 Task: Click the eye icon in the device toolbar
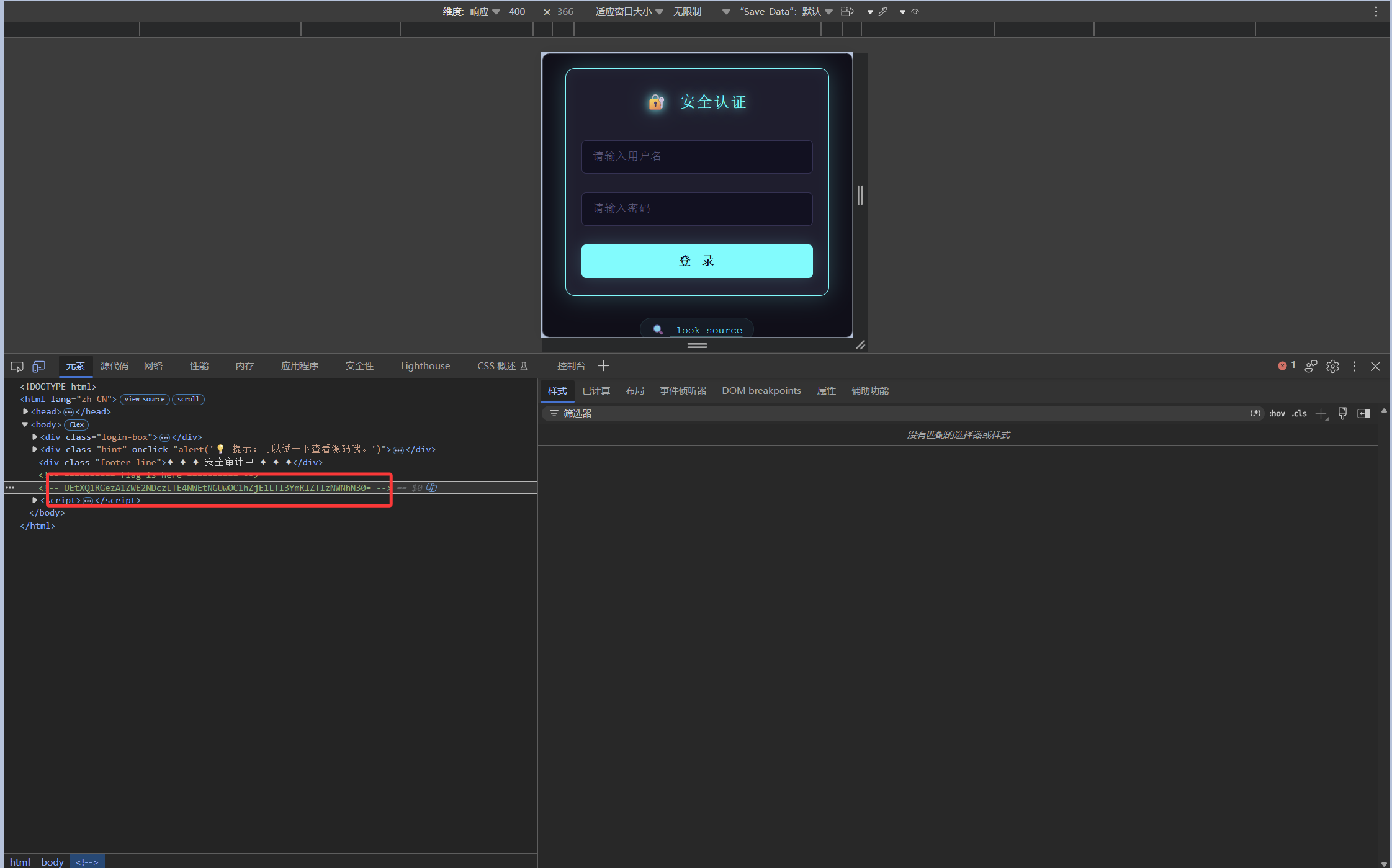click(915, 11)
